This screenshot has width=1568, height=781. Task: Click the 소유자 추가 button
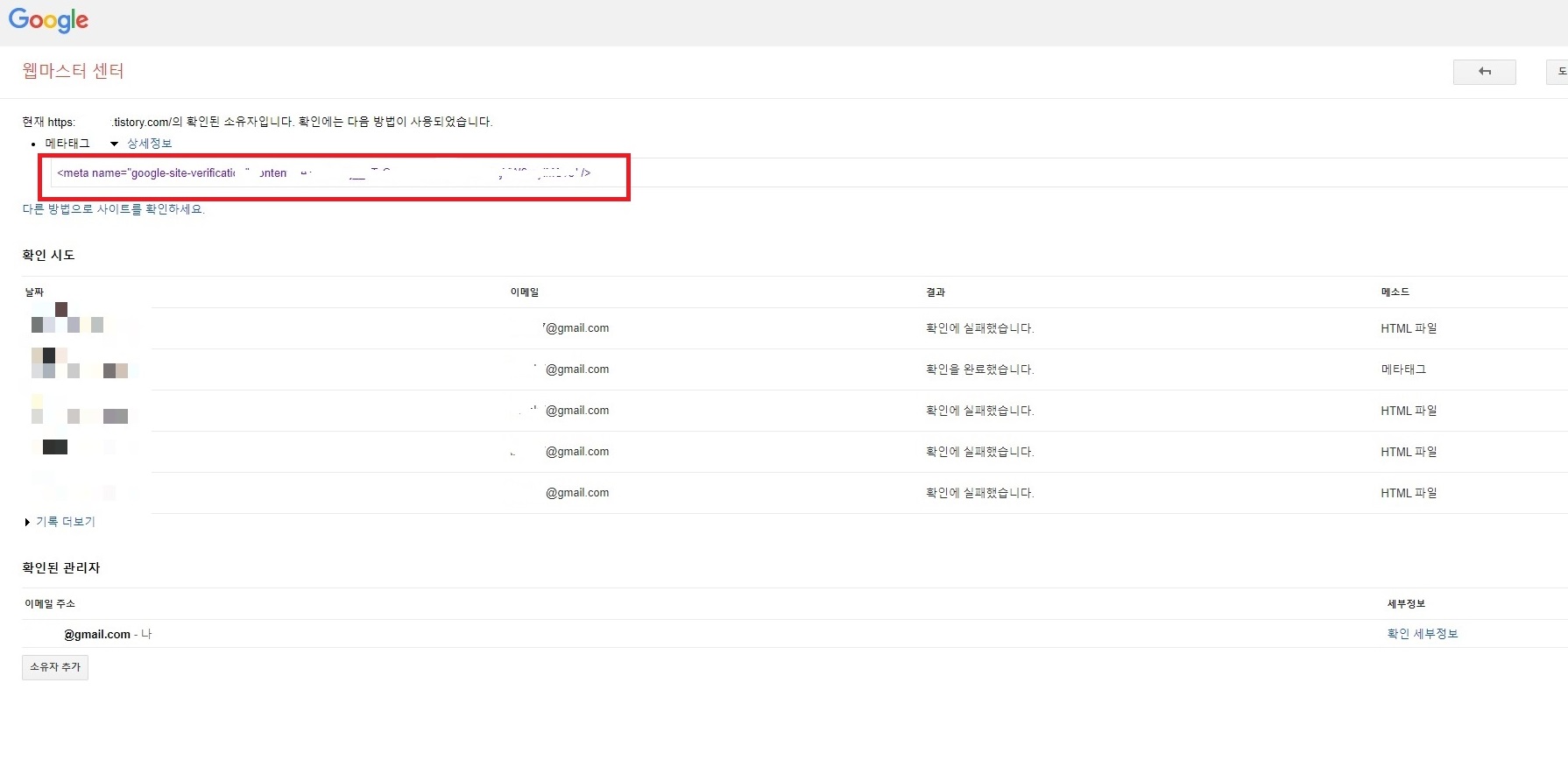pos(55,667)
